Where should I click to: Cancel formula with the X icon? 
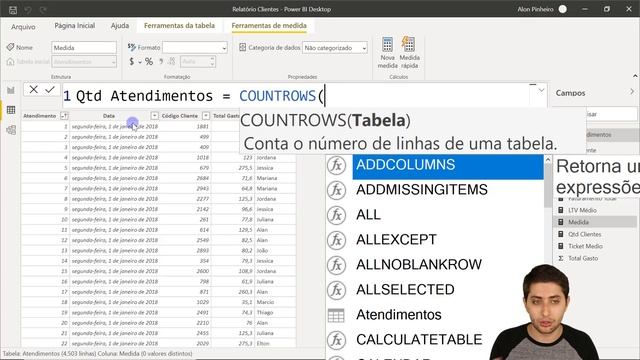click(33, 89)
